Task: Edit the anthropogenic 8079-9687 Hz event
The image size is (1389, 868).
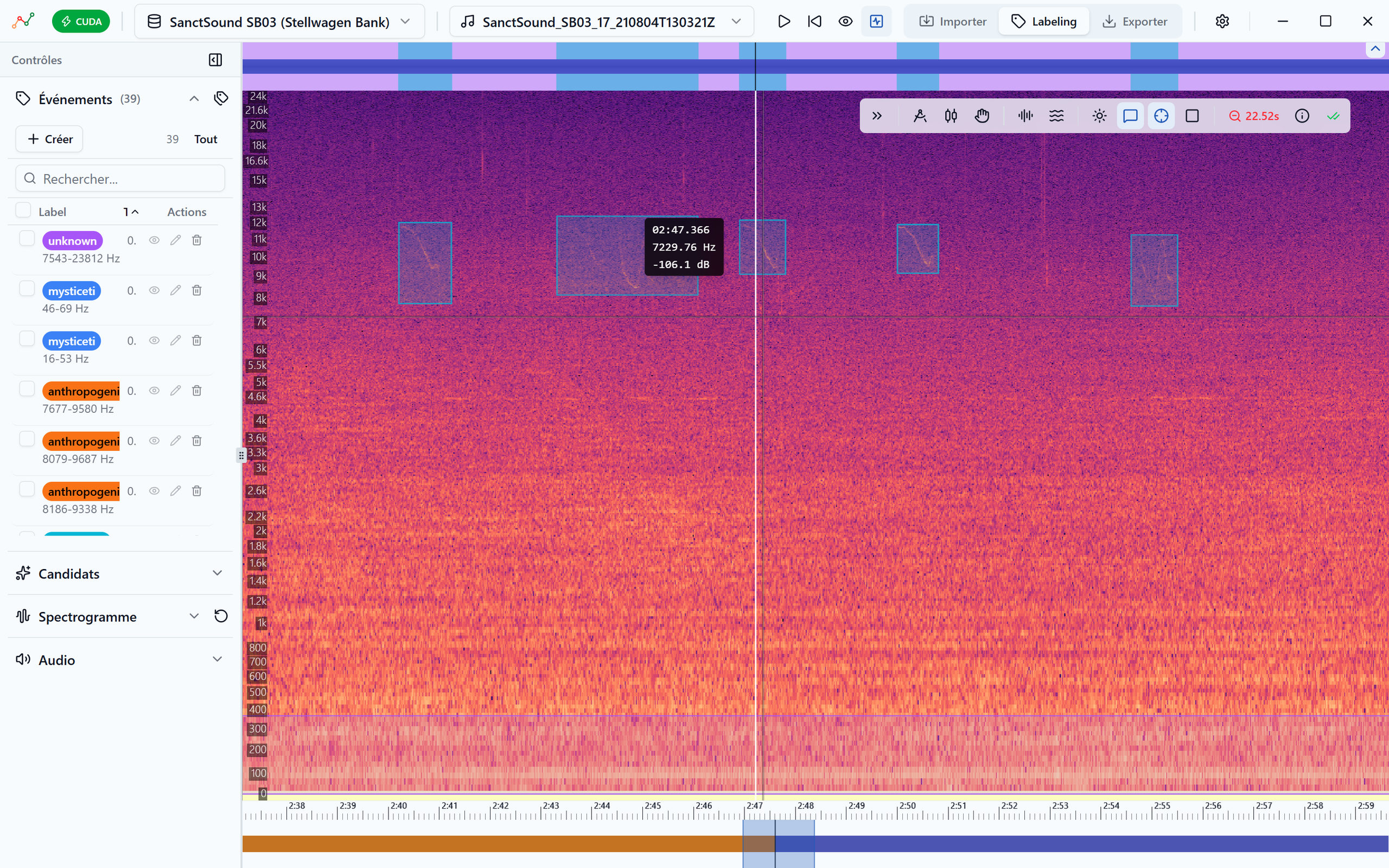Action: 176,441
